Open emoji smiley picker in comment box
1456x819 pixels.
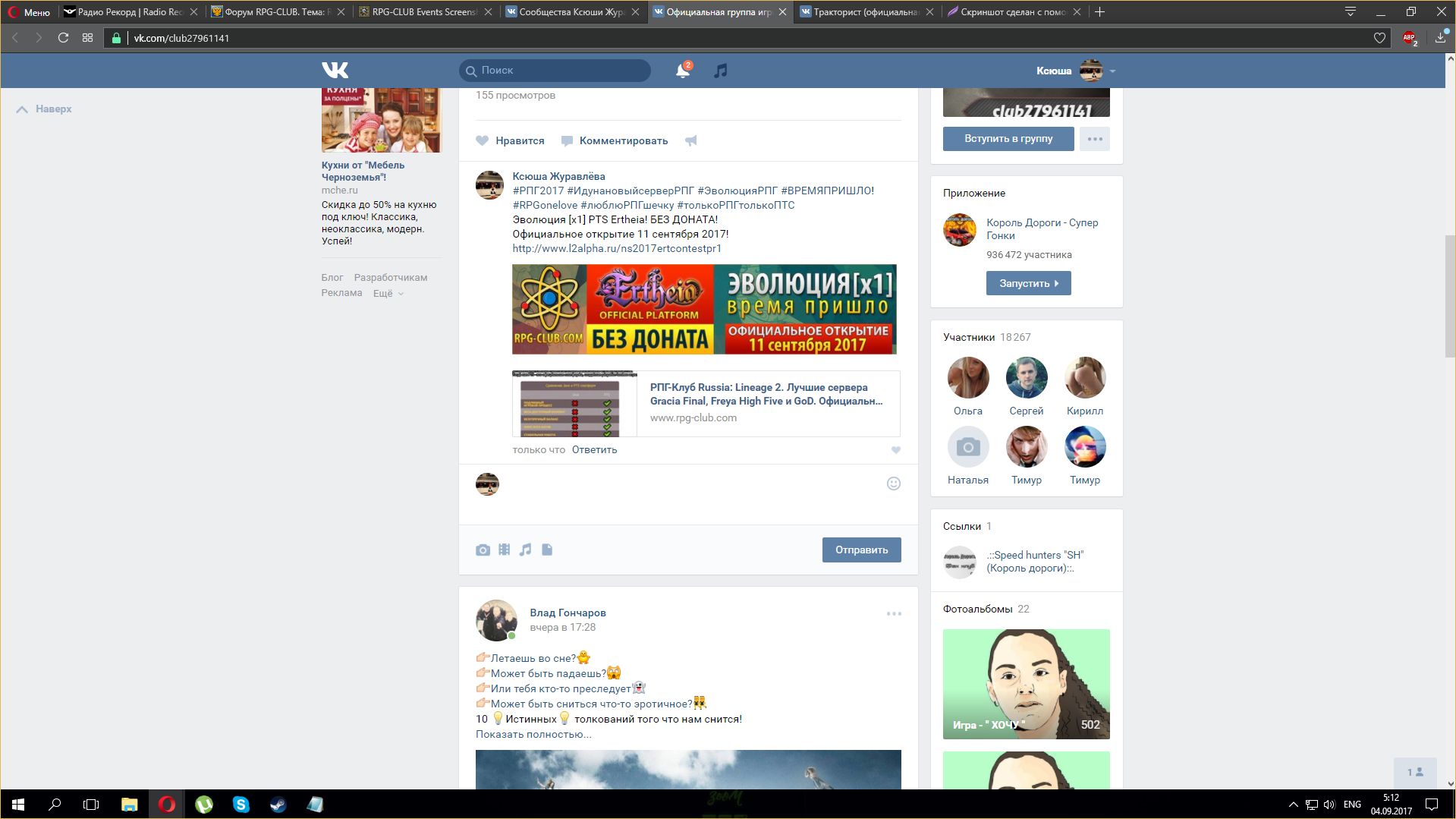click(x=893, y=484)
